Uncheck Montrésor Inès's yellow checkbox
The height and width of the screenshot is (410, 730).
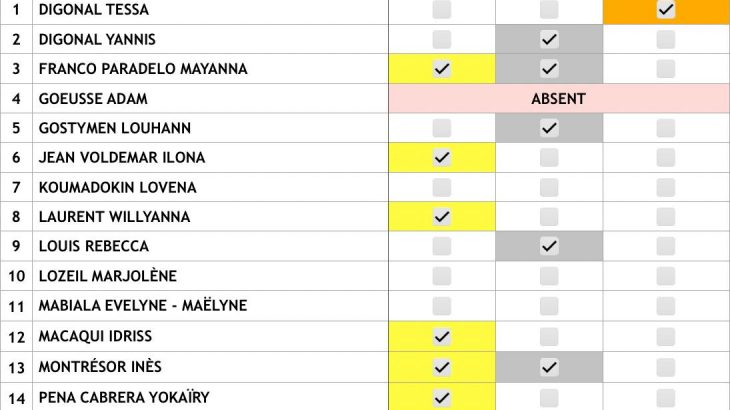point(442,367)
